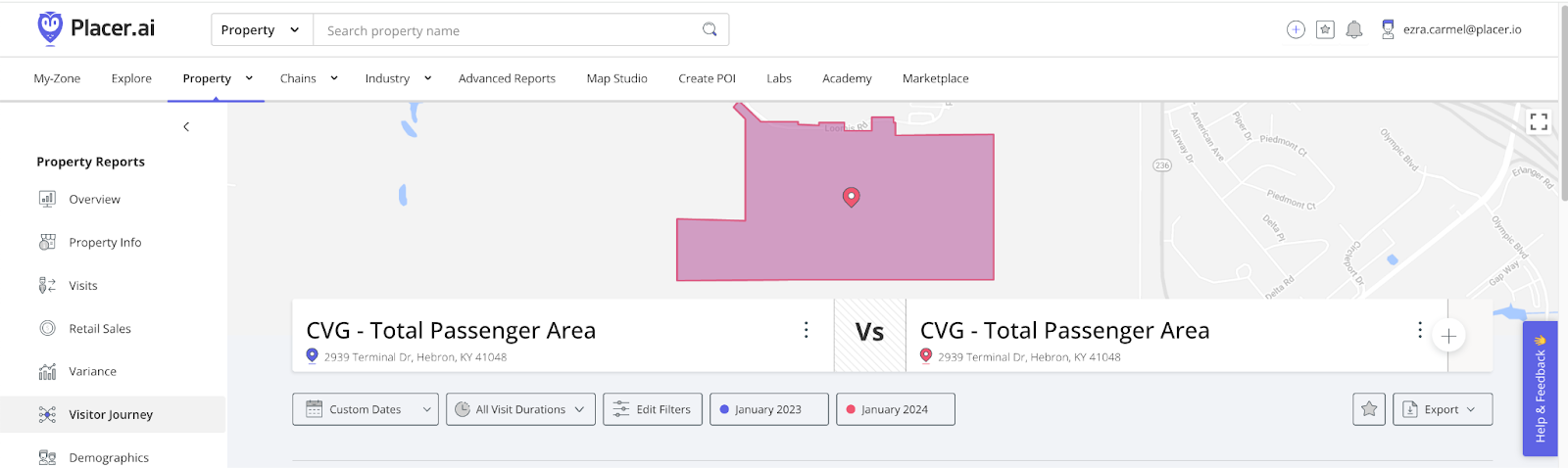
Task: Toggle fullscreen map view
Action: pyautogui.click(x=1539, y=121)
